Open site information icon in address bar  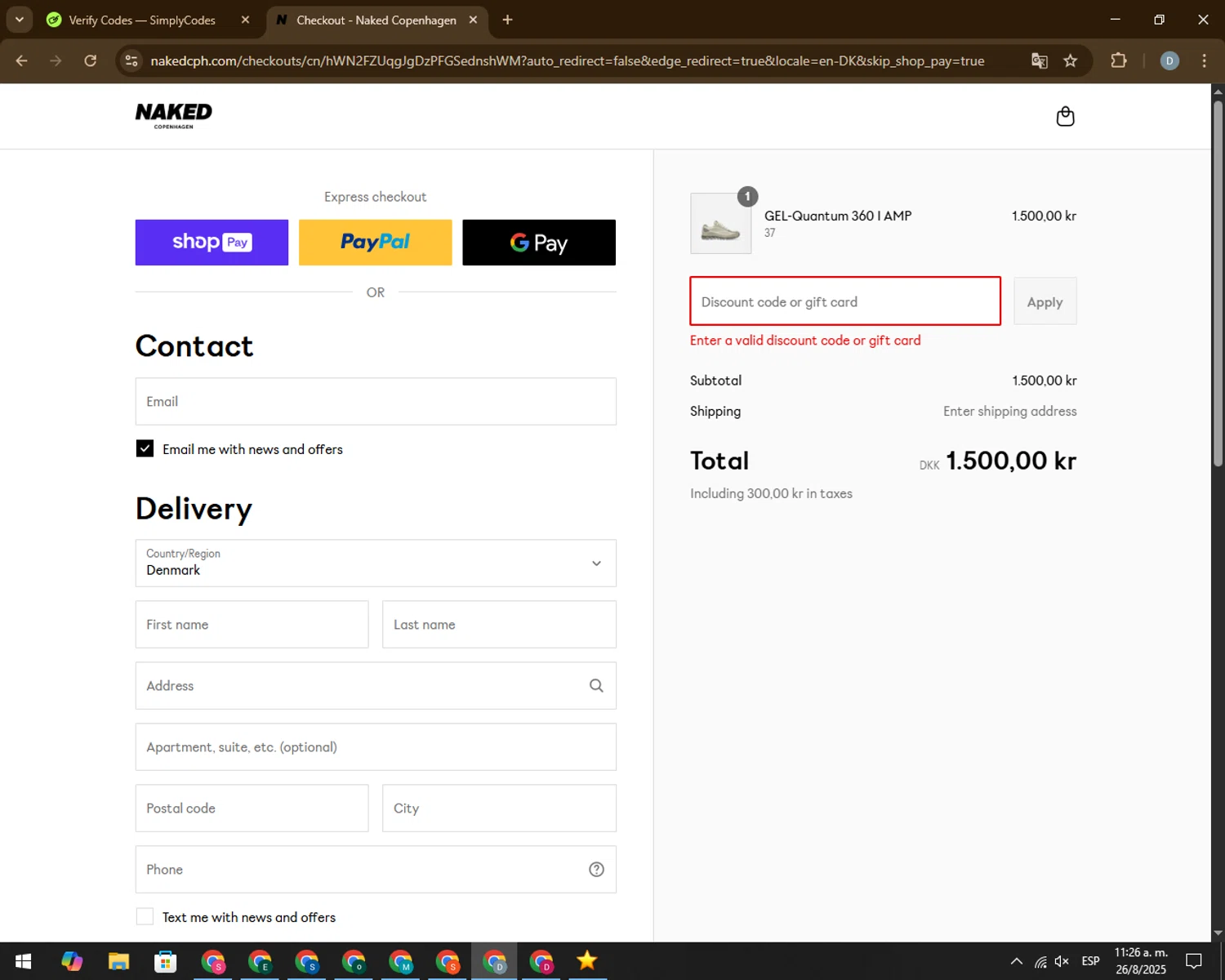point(131,60)
